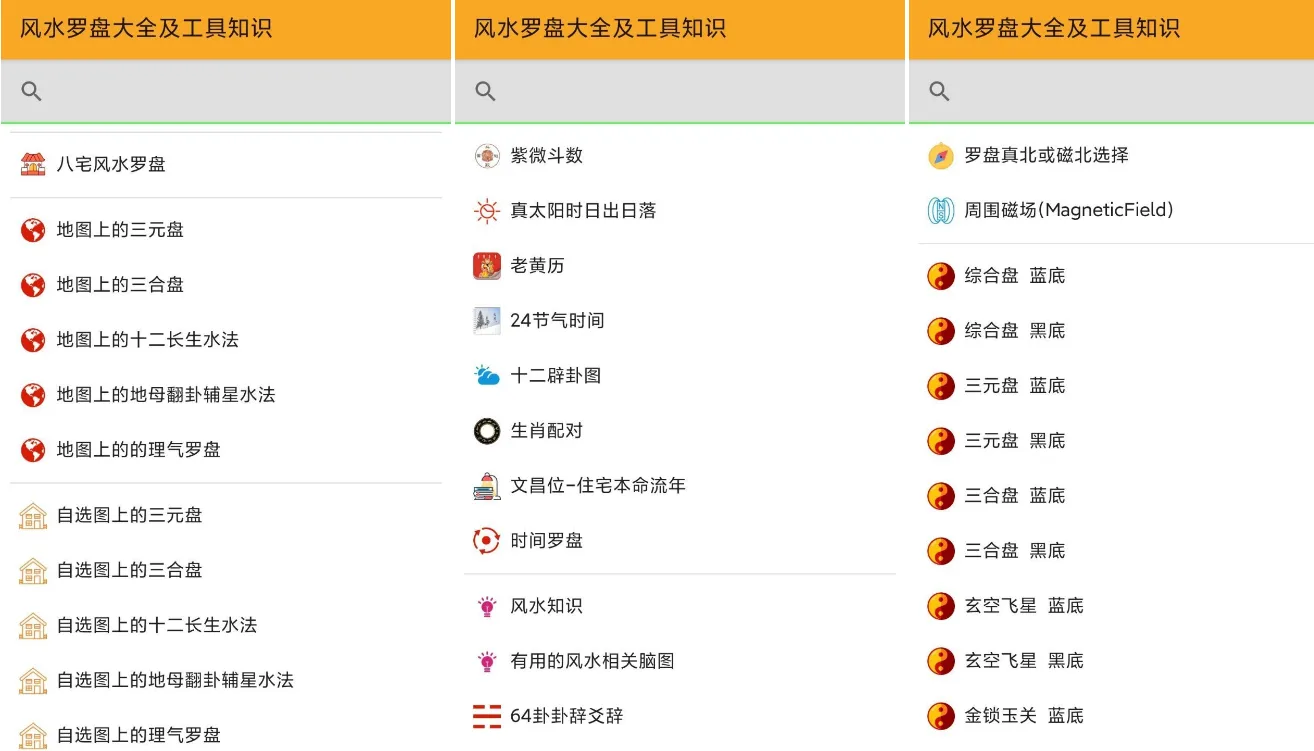Click the search field in the middle panel
Screen dimensions: 1314x751
(690, 92)
